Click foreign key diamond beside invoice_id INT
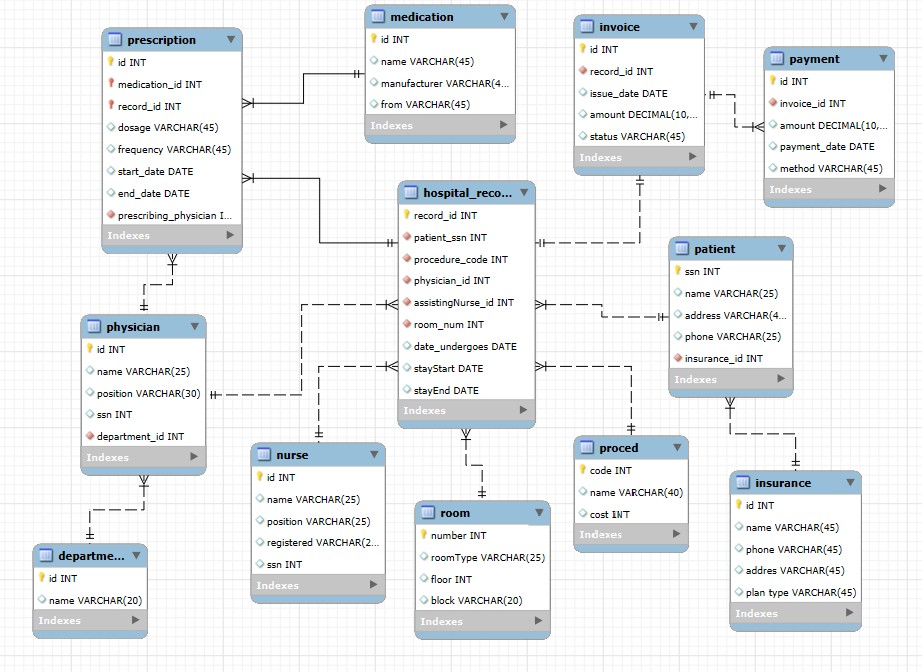Viewport: 922px width, 672px height. pyautogui.click(x=773, y=102)
